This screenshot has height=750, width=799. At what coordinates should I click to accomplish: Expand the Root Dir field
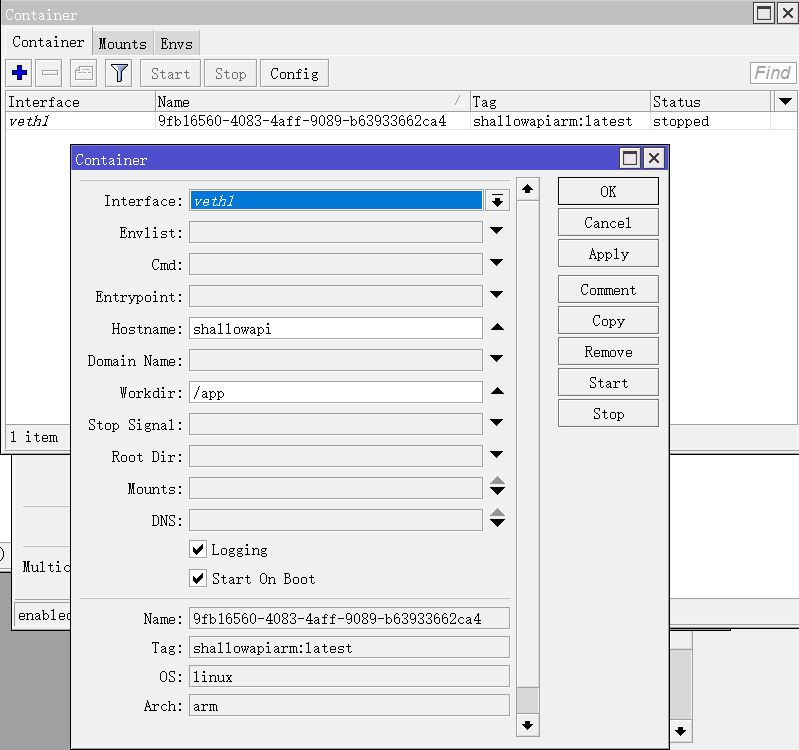[497, 454]
